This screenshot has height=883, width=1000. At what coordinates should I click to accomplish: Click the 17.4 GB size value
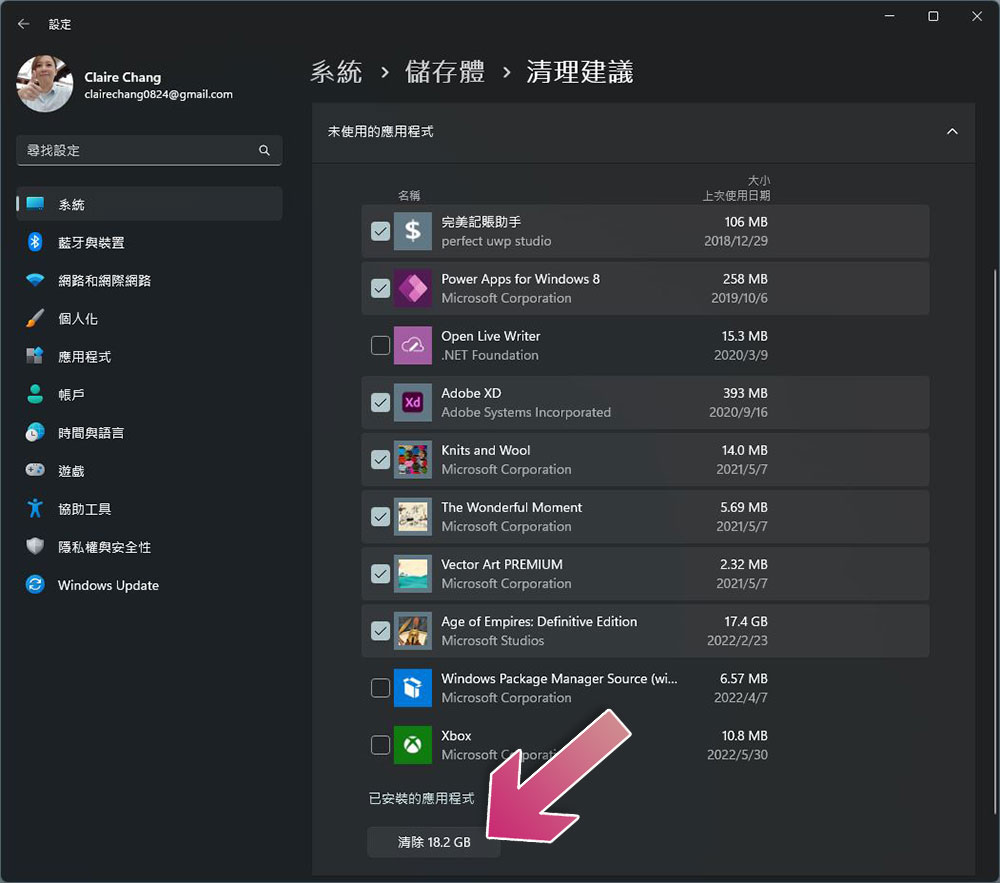coord(746,622)
